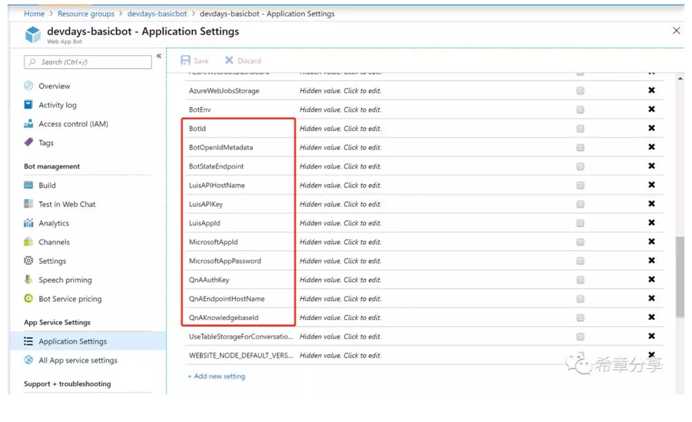Open All App service settings
This screenshot has height=422, width=692.
pos(78,360)
